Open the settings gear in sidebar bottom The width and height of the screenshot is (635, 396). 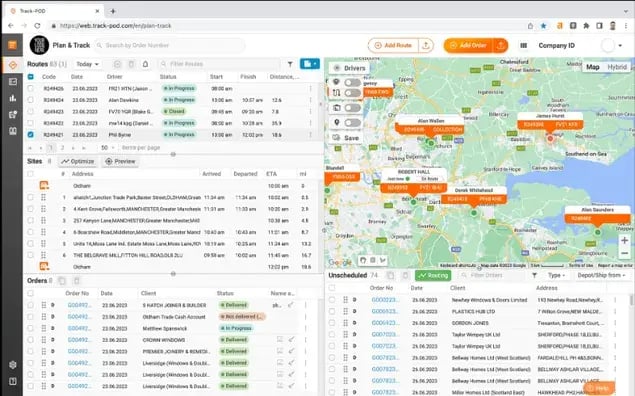[x=13, y=364]
